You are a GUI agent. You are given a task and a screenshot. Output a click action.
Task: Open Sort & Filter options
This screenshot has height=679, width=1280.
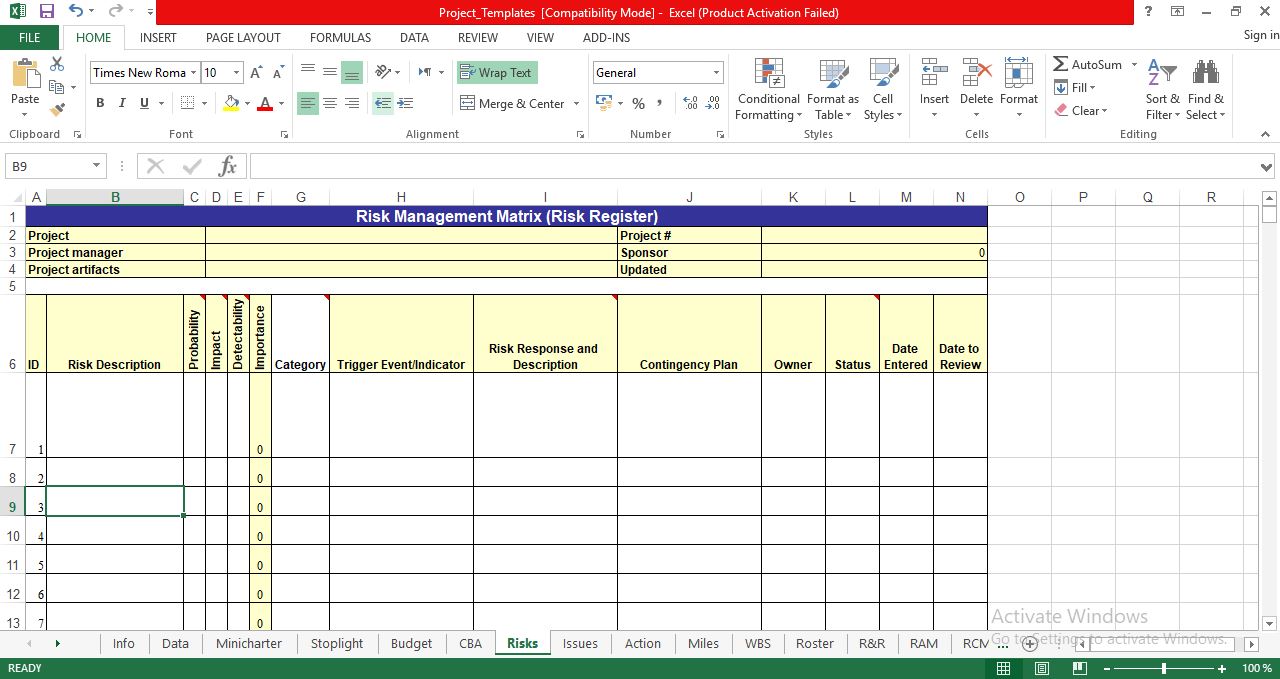[1161, 89]
